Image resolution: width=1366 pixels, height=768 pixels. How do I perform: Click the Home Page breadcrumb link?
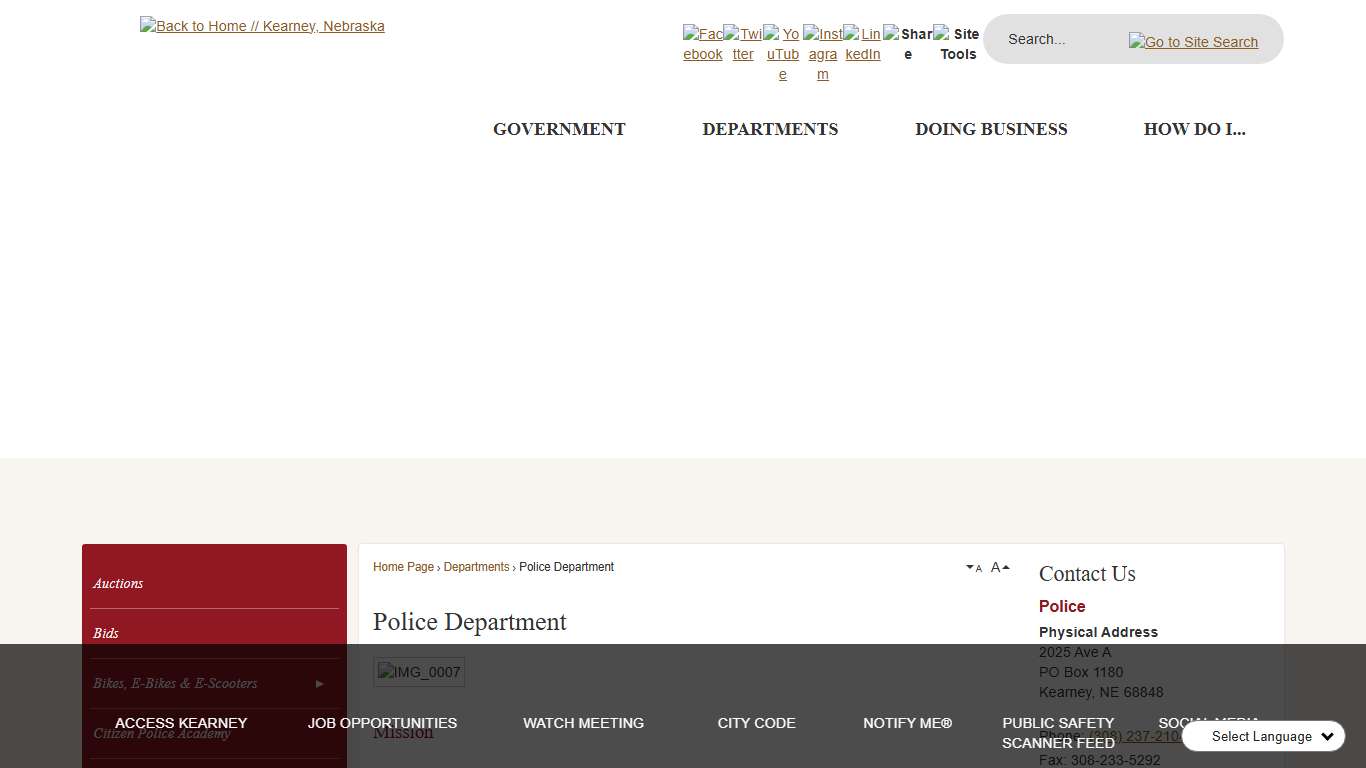pos(403,567)
